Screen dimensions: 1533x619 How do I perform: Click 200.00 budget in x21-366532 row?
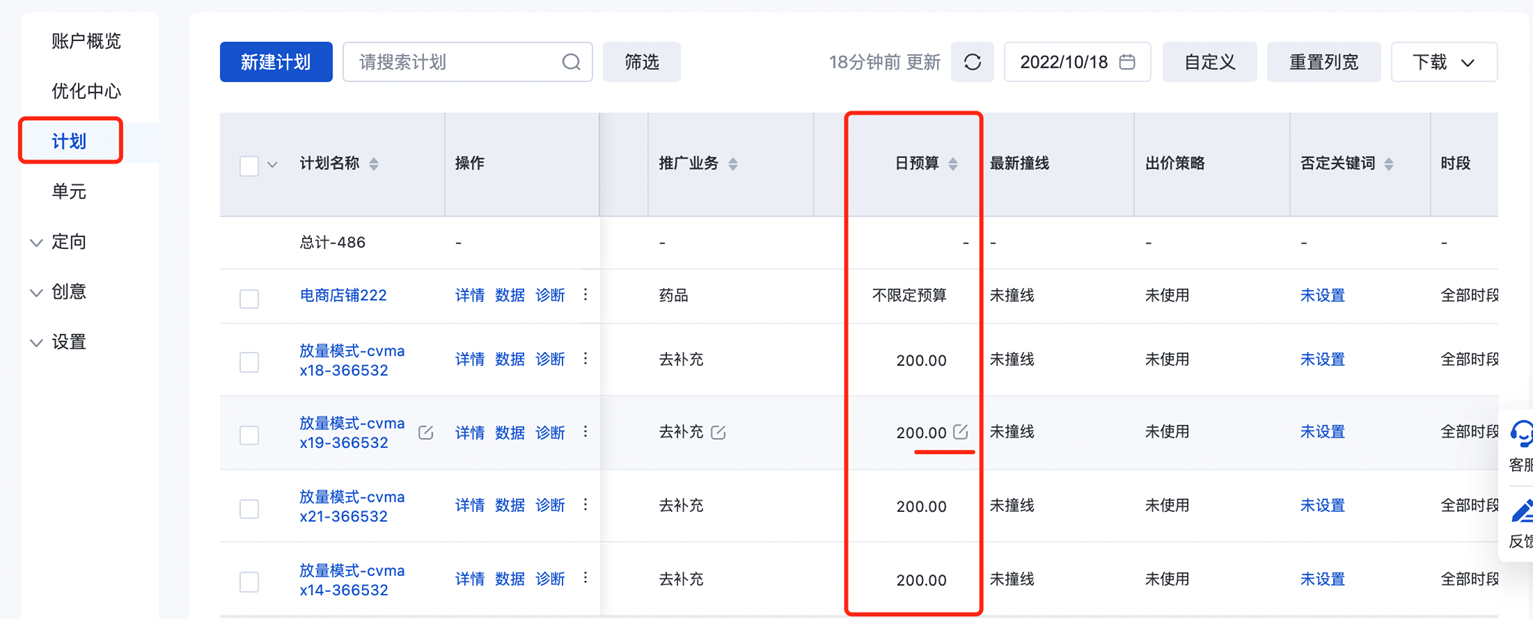click(x=921, y=506)
